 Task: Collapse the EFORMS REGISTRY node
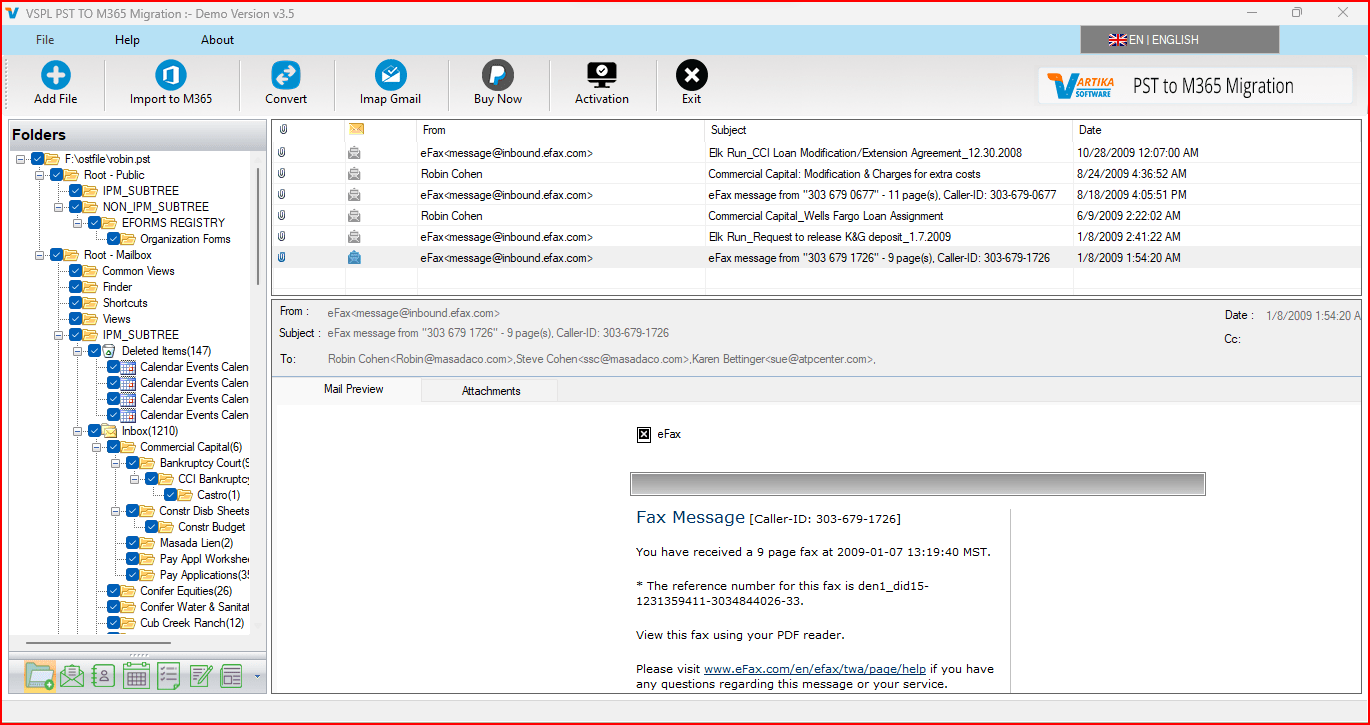point(78,223)
